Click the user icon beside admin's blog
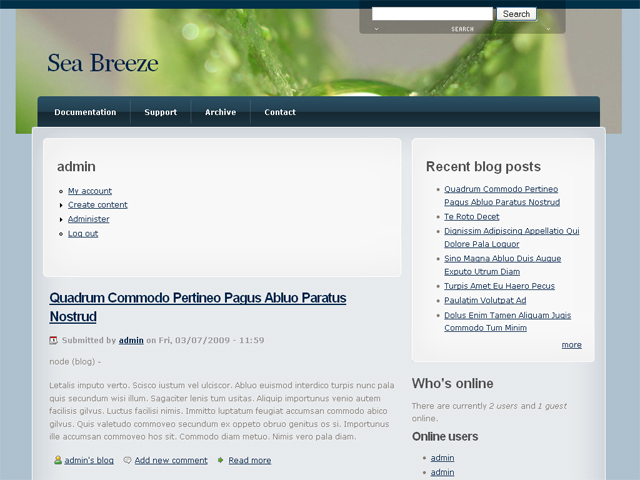640x480 pixels. tap(58, 460)
